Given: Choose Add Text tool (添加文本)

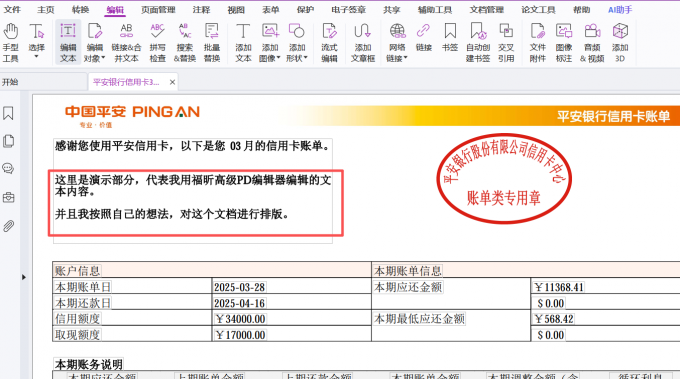Looking at the screenshot, I should (x=243, y=42).
